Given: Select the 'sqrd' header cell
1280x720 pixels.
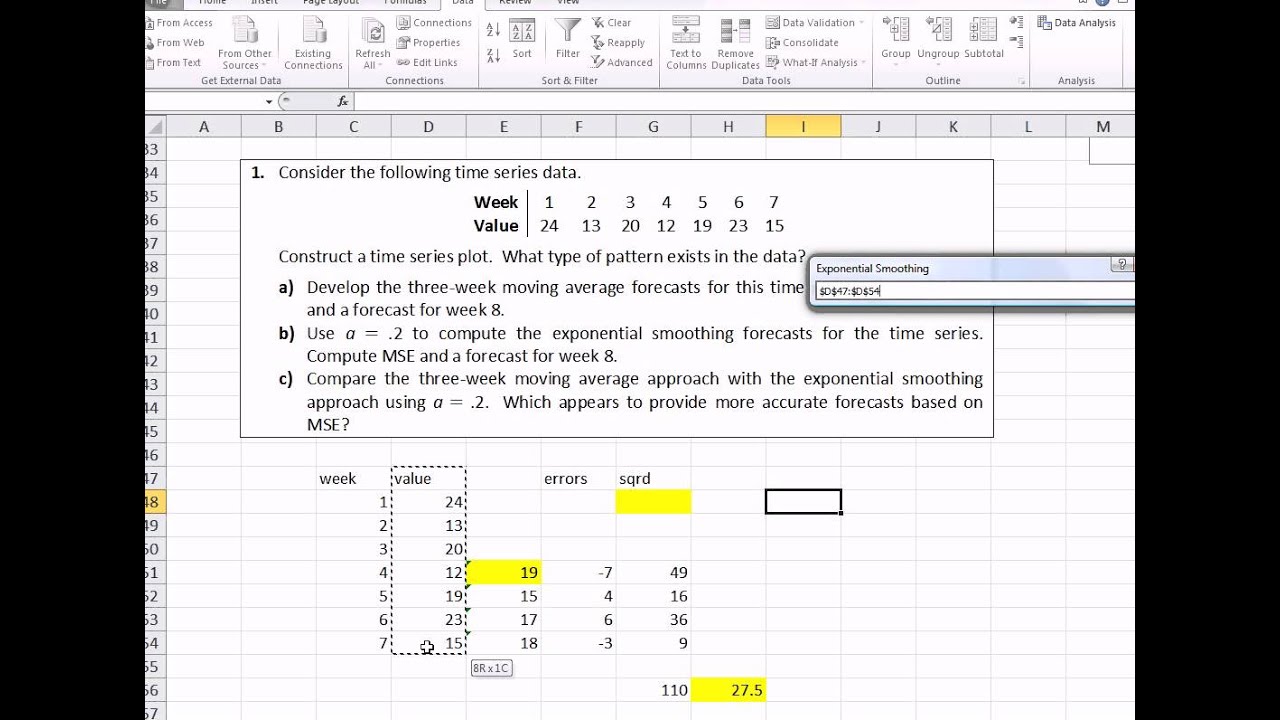Looking at the screenshot, I should 653,479.
